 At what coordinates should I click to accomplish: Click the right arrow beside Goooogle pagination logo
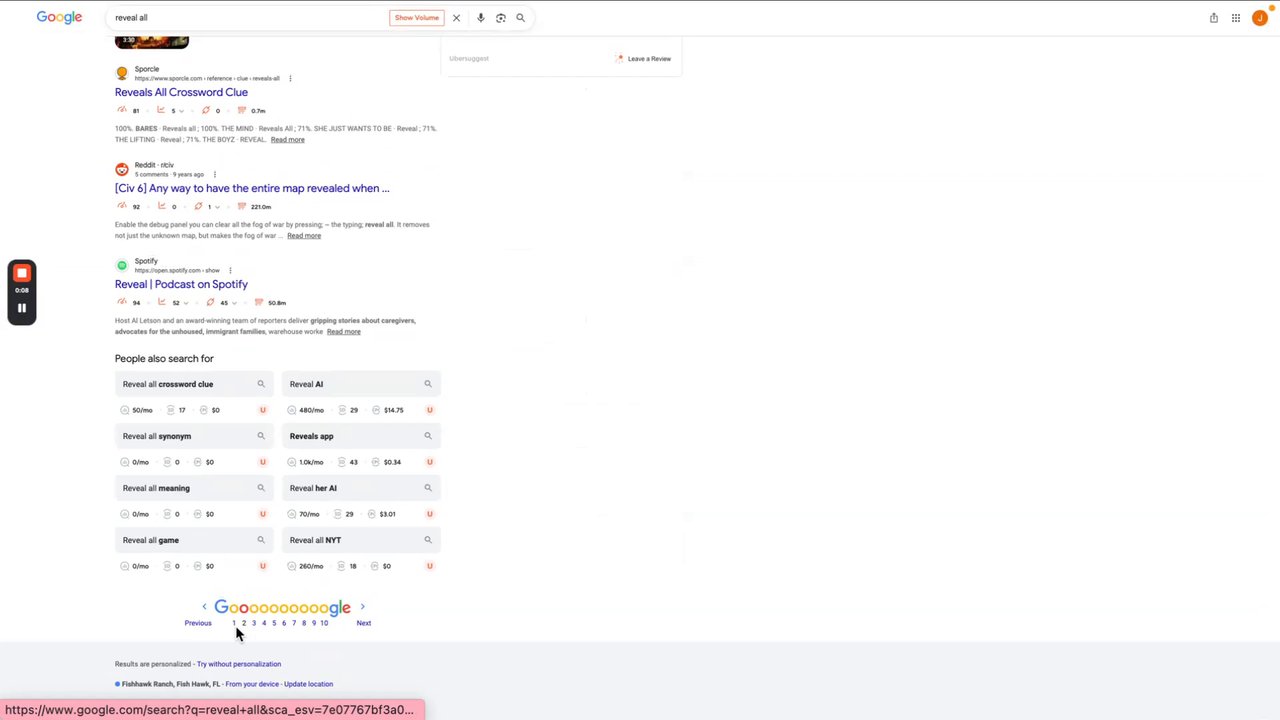coord(362,607)
